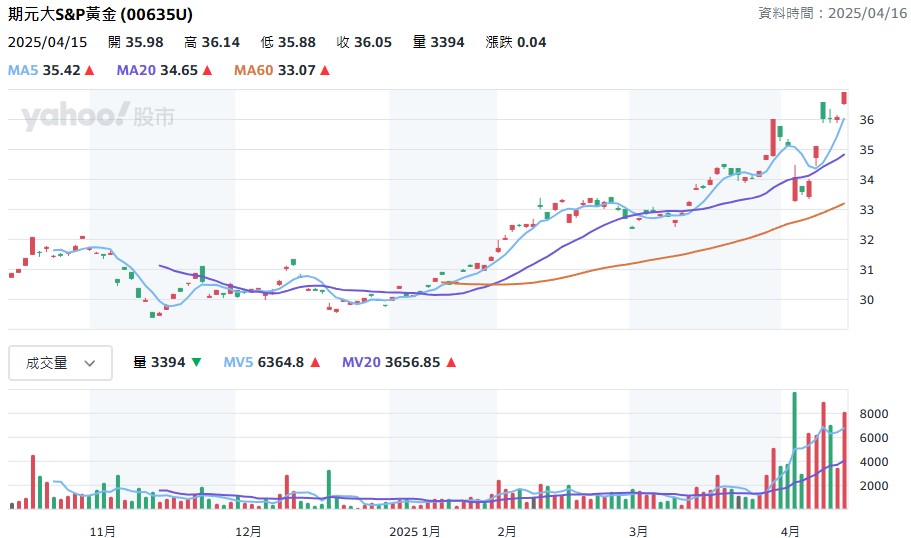Click the 高 36.14 high price
The height and width of the screenshot is (538, 911).
tap(212, 42)
